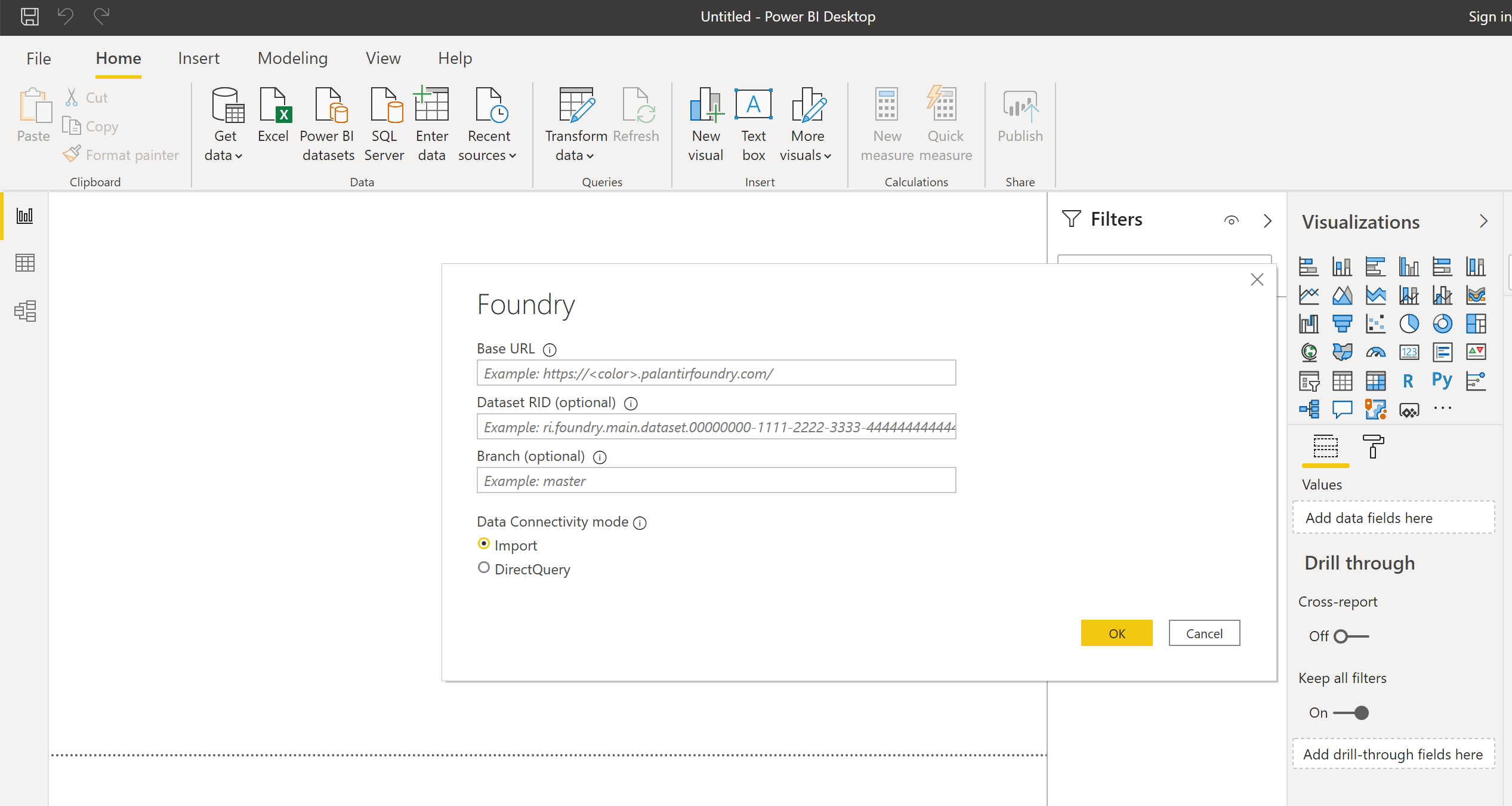This screenshot has height=806, width=1512.
Task: Toggle the Keep all filters switch
Action: click(x=1351, y=713)
